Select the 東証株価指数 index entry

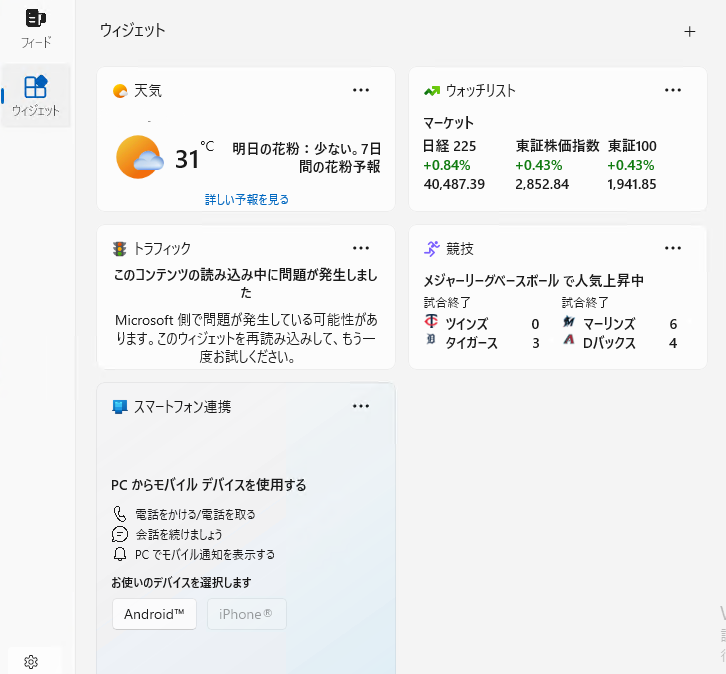pyautogui.click(x=557, y=146)
